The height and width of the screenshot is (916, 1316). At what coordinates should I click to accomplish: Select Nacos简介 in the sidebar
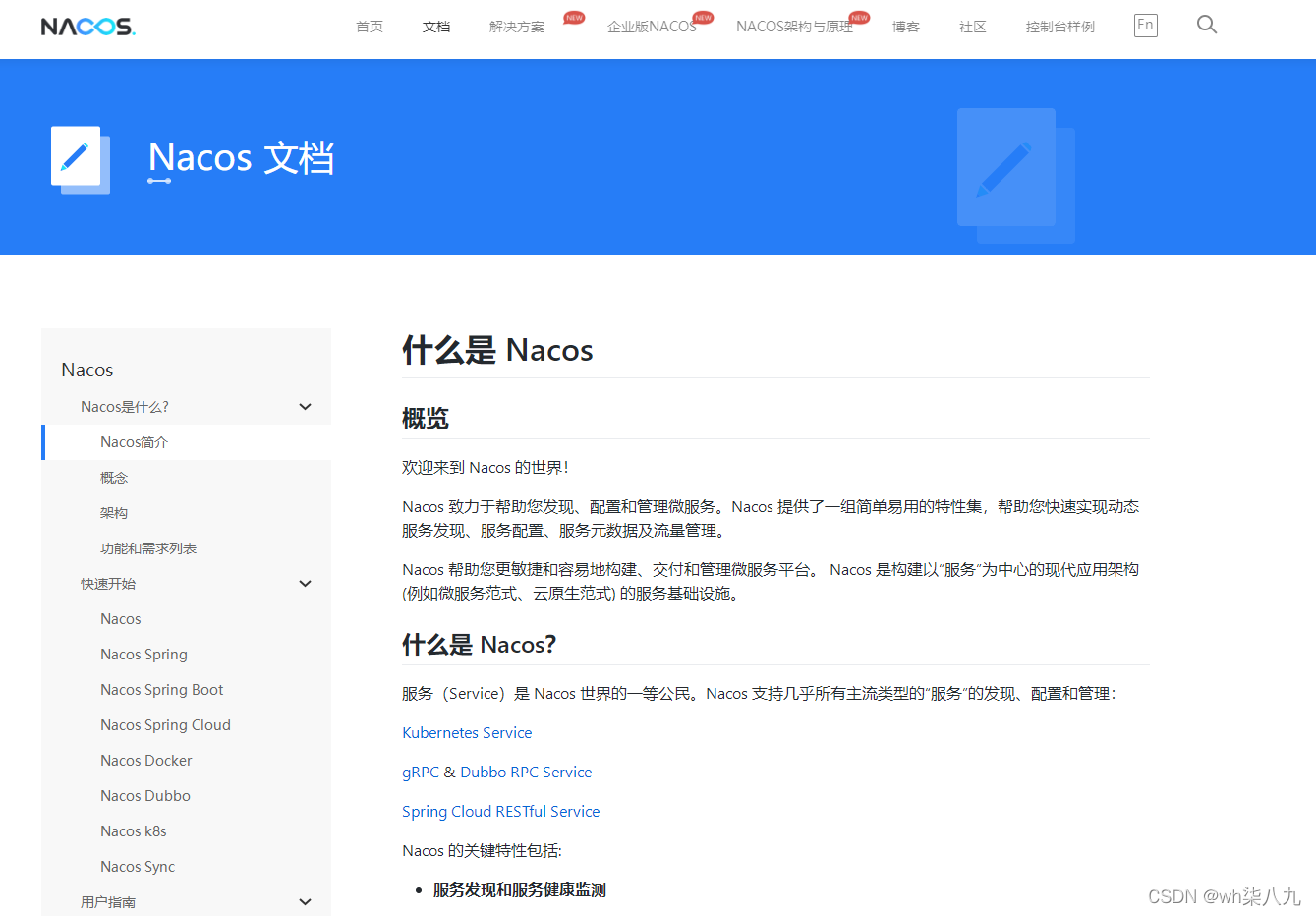(x=187, y=442)
